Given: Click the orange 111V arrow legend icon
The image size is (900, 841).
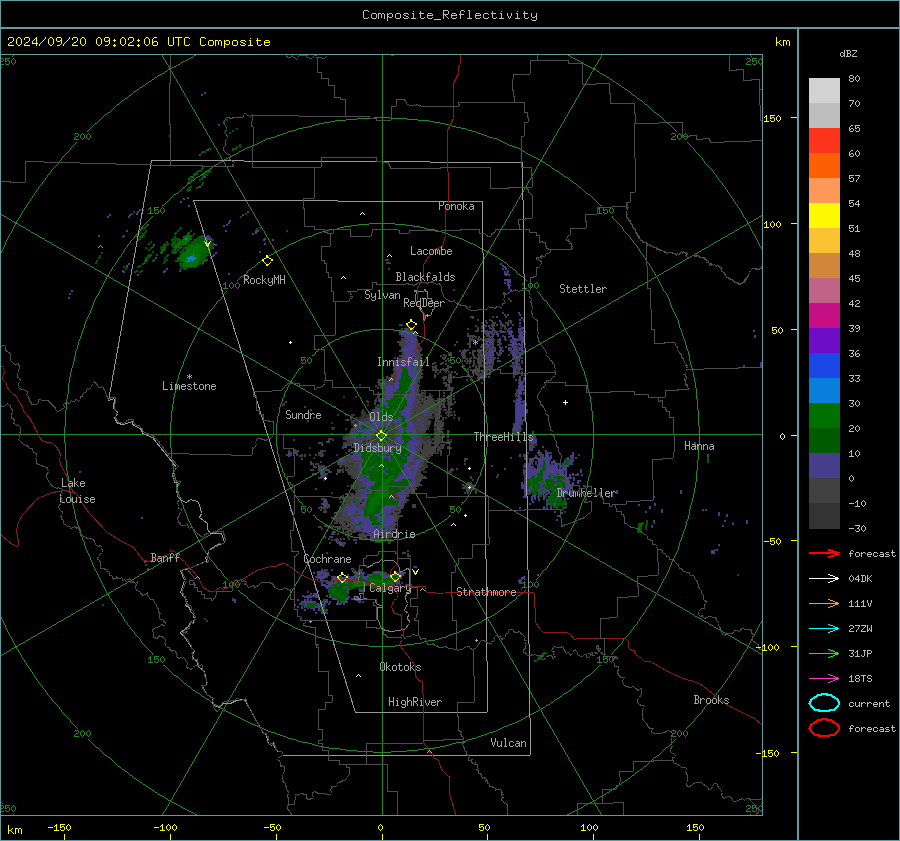Looking at the screenshot, I should click(x=824, y=603).
